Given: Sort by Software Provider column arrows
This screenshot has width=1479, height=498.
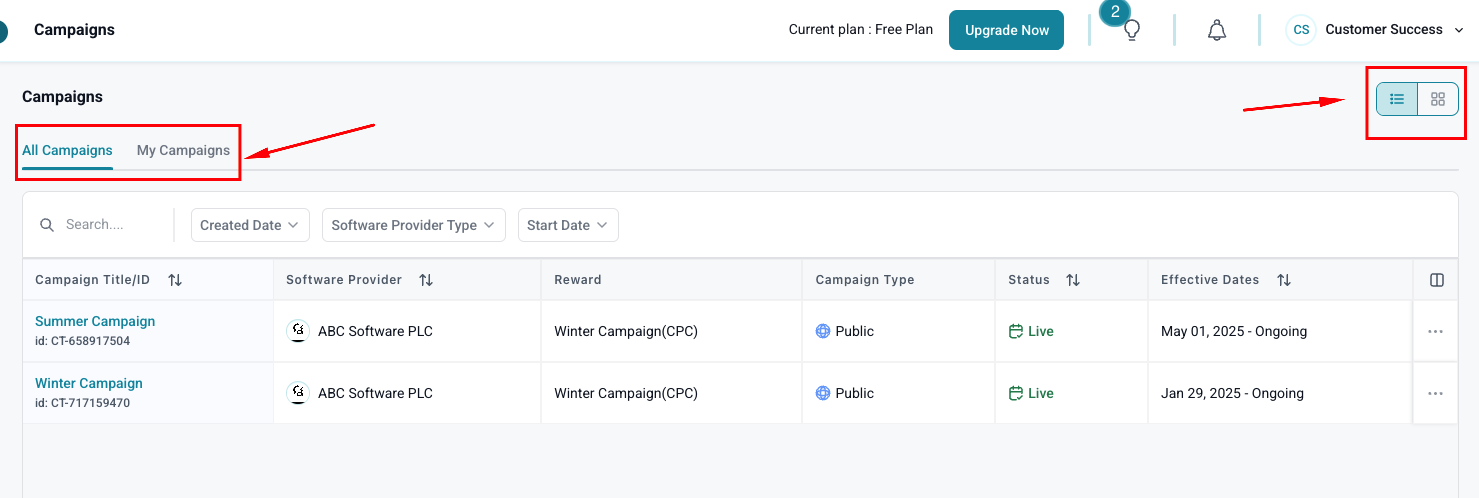Looking at the screenshot, I should 426,280.
